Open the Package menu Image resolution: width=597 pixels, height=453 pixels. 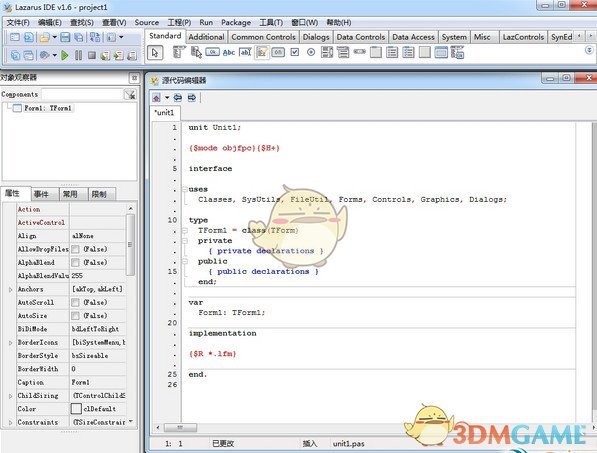click(x=236, y=22)
